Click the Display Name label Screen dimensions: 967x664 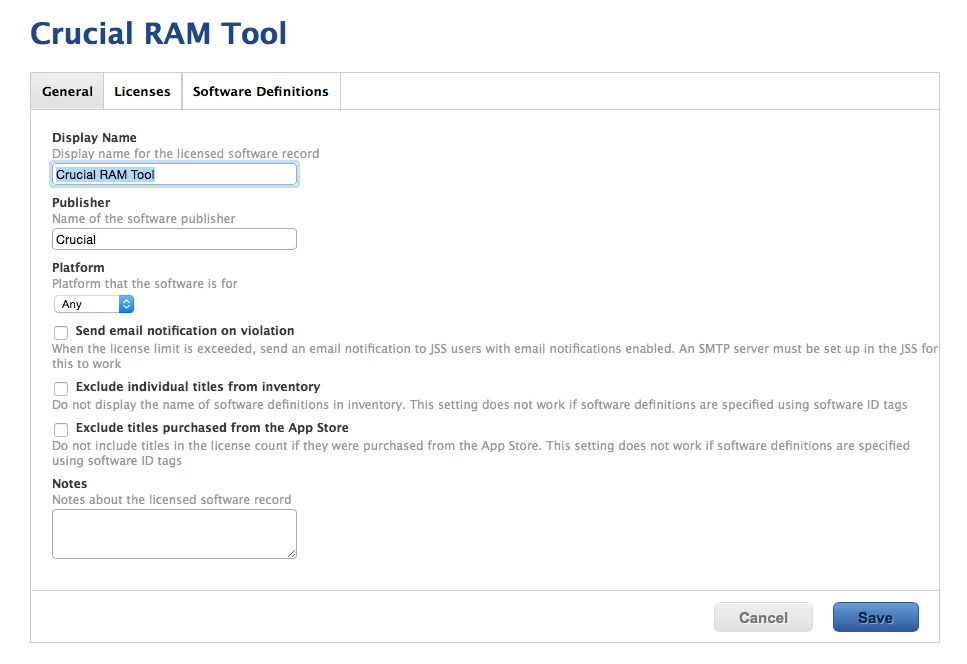click(x=94, y=137)
